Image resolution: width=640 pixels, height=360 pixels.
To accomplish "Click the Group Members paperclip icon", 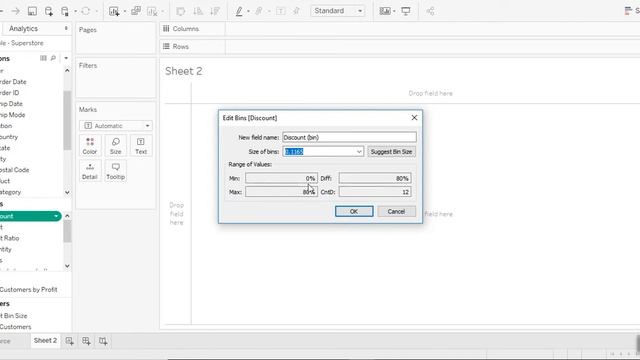I will coord(259,11).
